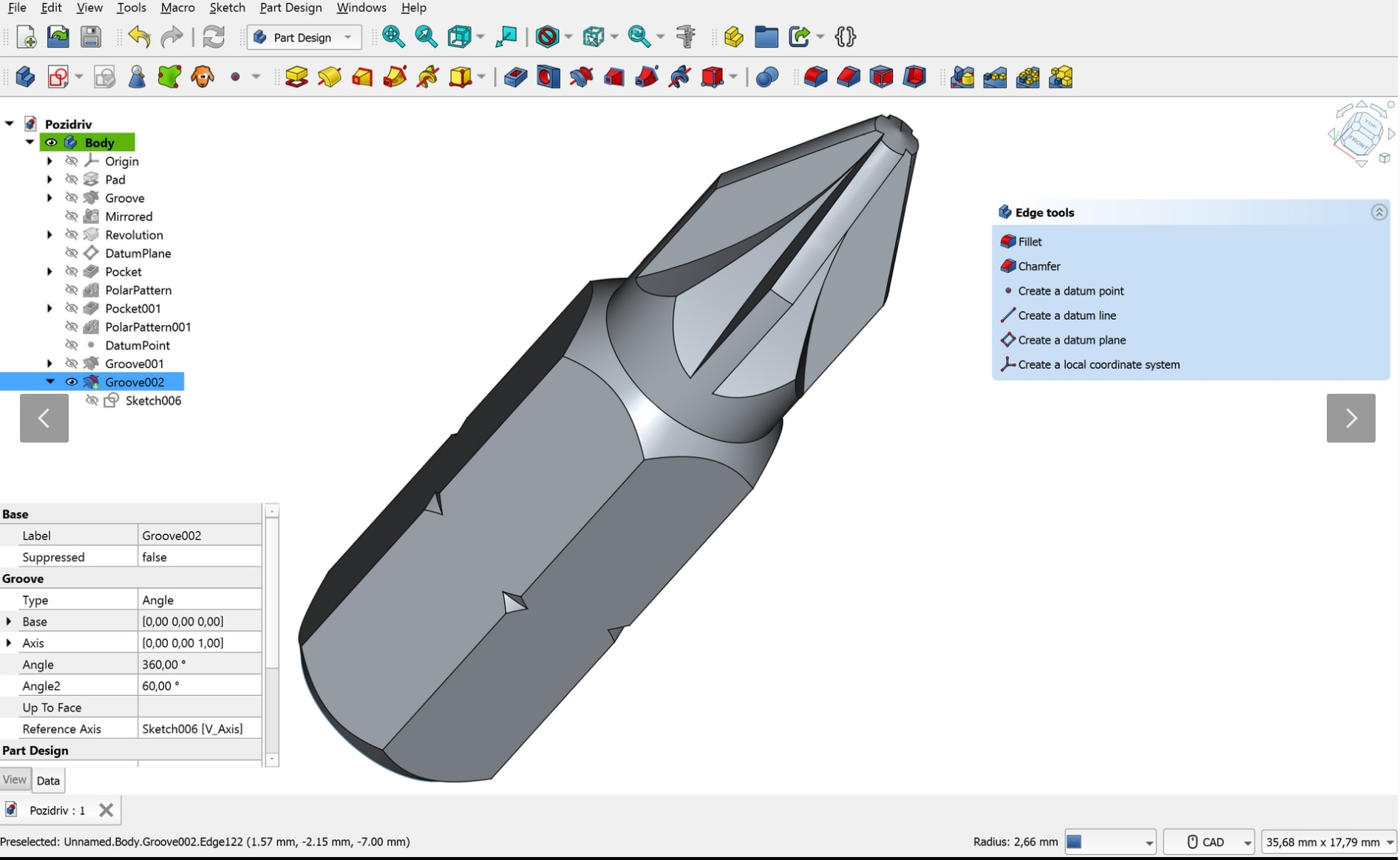The height and width of the screenshot is (860, 1400).
Task: Select the Pad tool
Action: pos(296,76)
